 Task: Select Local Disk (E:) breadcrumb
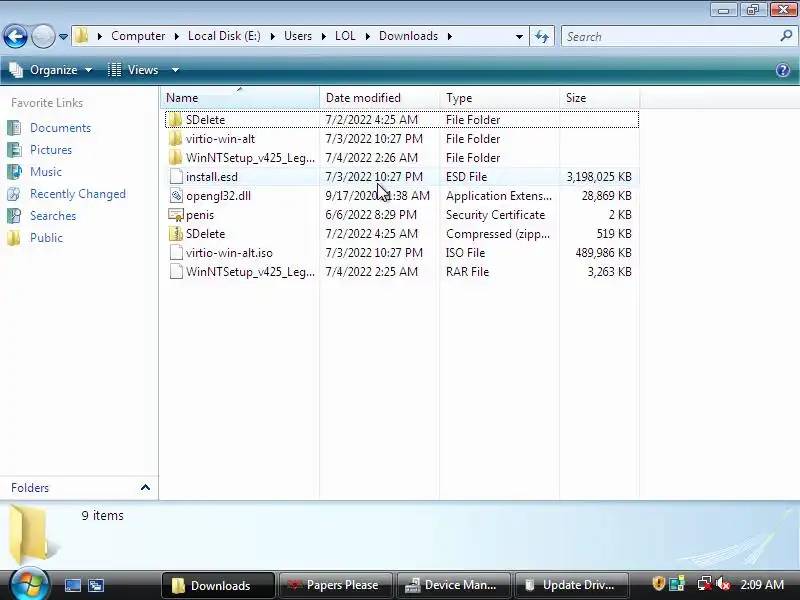(x=224, y=36)
